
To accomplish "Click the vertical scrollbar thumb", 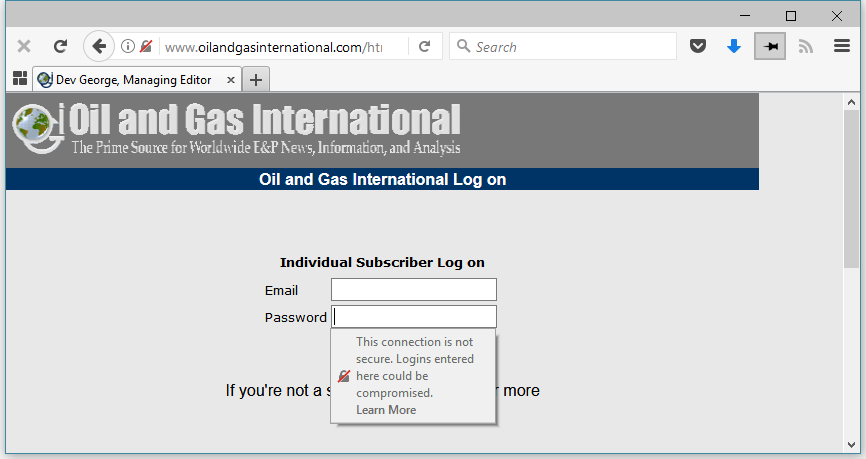I will click(851, 189).
